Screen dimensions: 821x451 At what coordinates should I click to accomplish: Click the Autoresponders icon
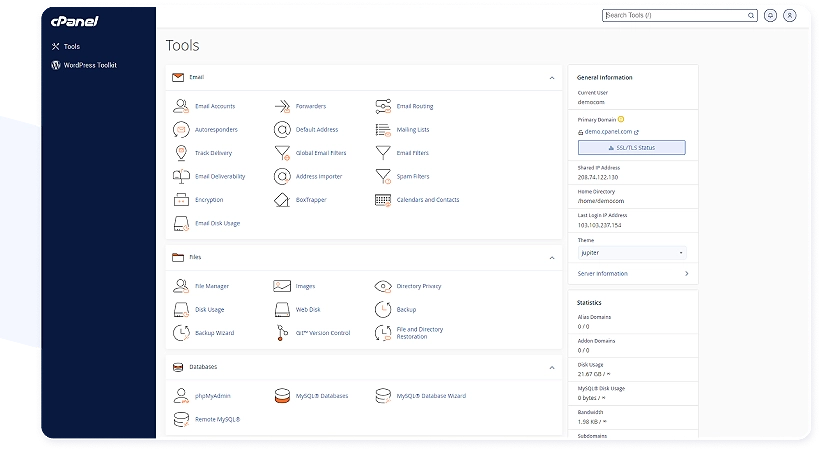point(181,130)
